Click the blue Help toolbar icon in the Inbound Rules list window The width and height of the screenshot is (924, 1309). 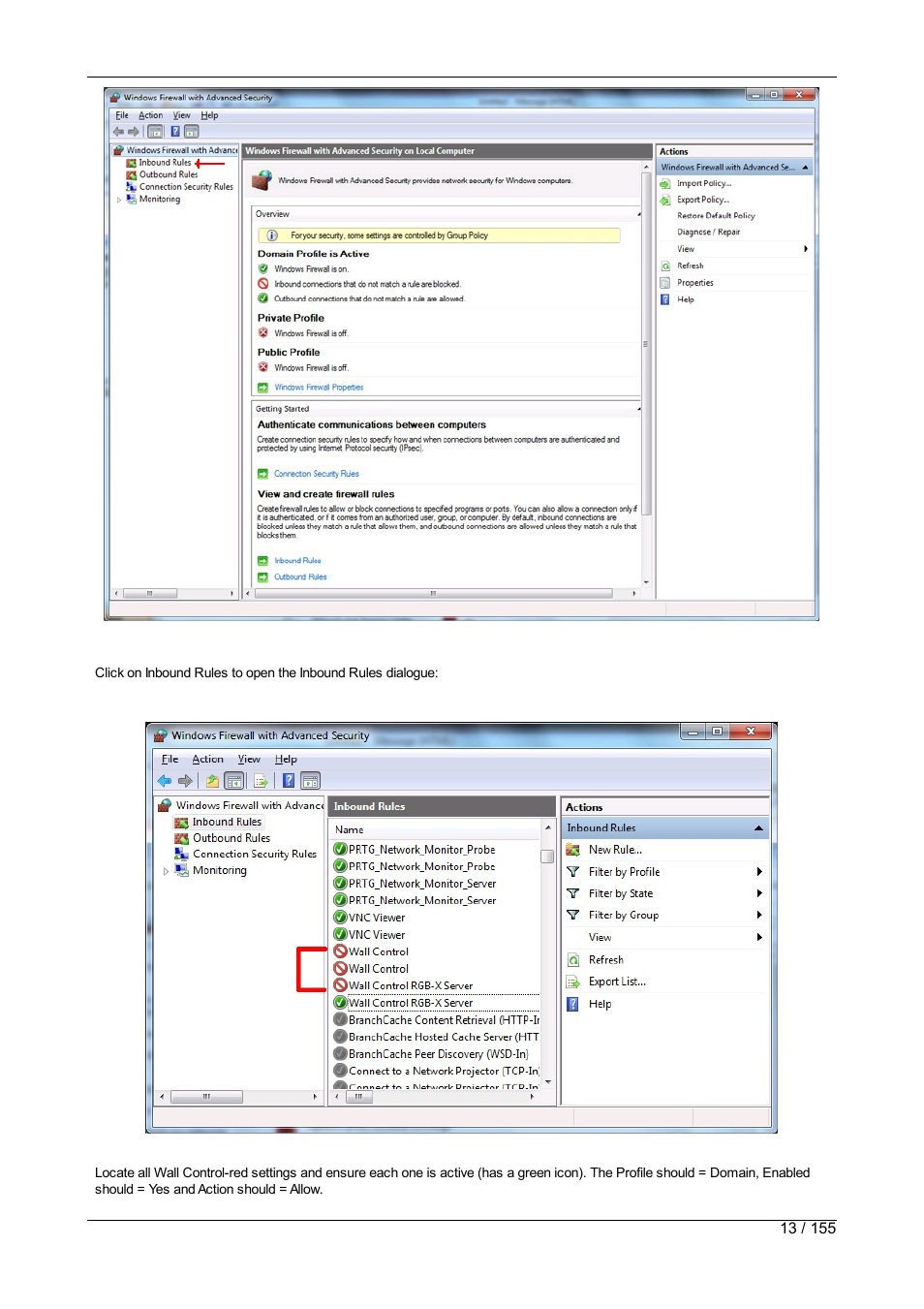click(x=289, y=781)
